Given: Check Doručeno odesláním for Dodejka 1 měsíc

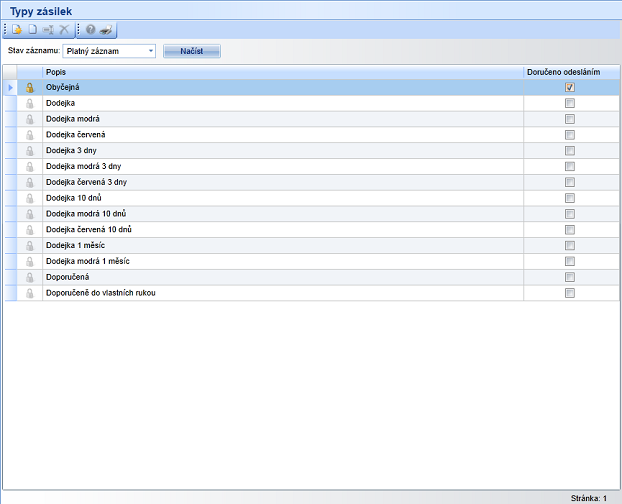Looking at the screenshot, I should tap(570, 245).
